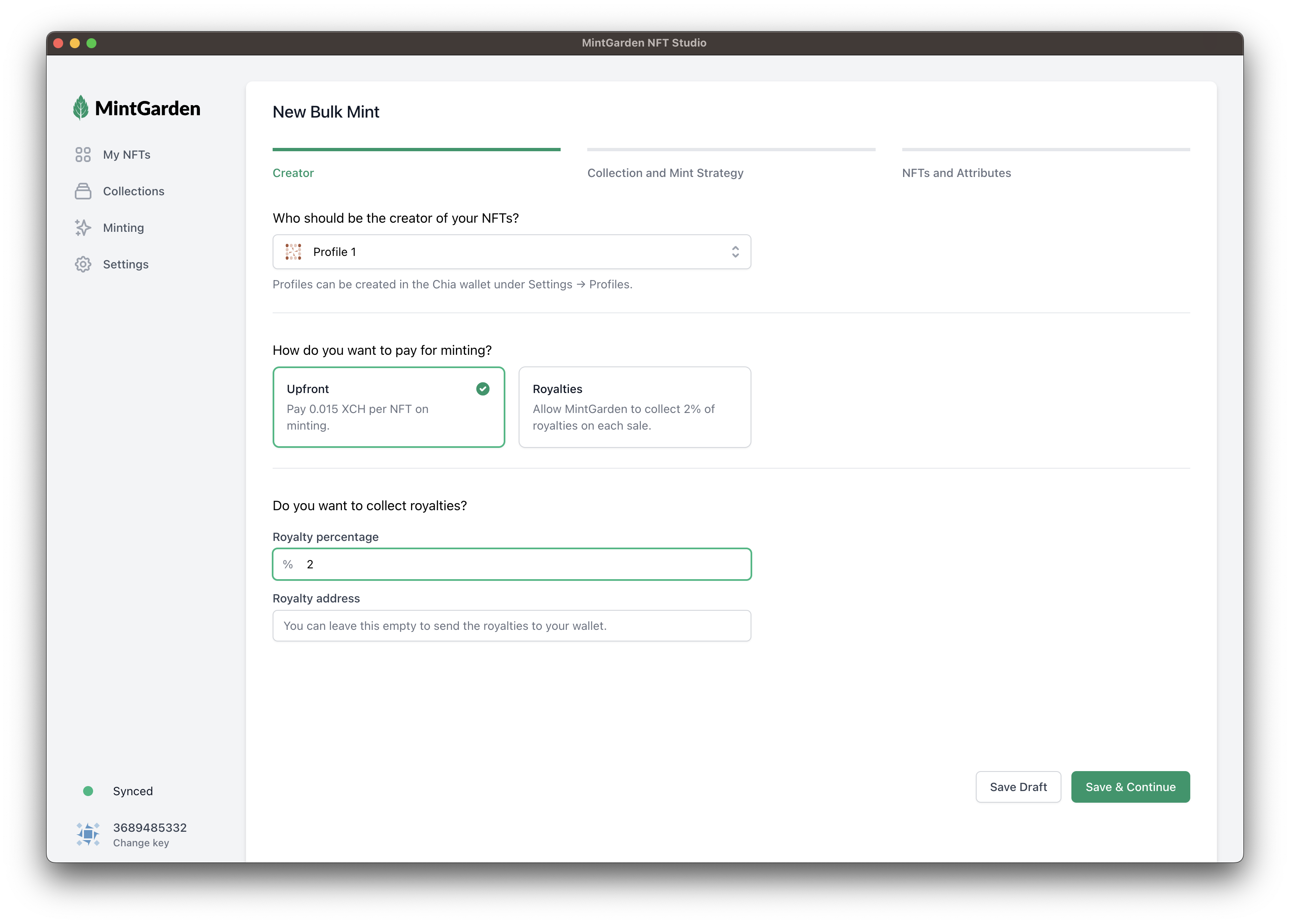Click the MintGarden leaf logo icon
The height and width of the screenshot is (924, 1290).
(x=81, y=108)
